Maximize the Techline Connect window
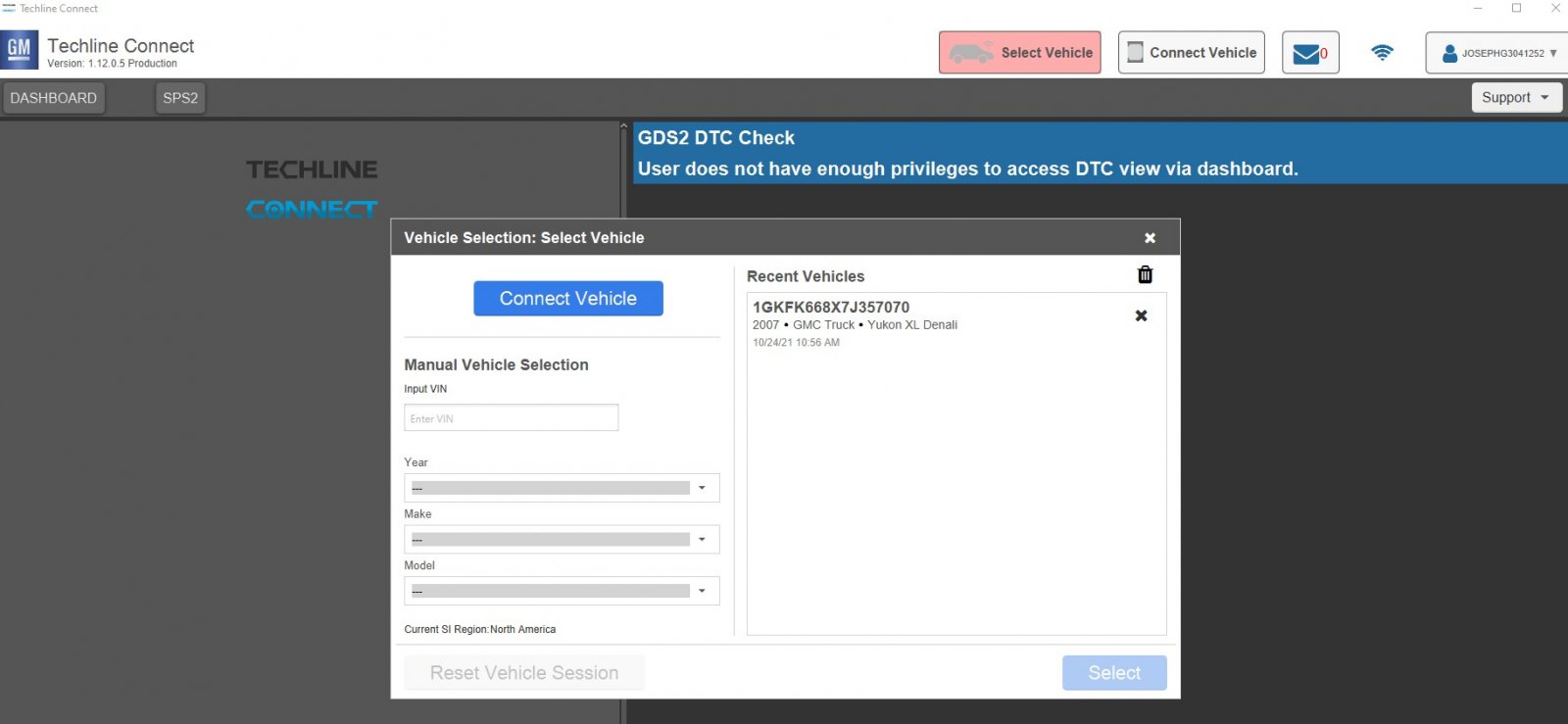This screenshot has width=1568, height=724. [1516, 8]
